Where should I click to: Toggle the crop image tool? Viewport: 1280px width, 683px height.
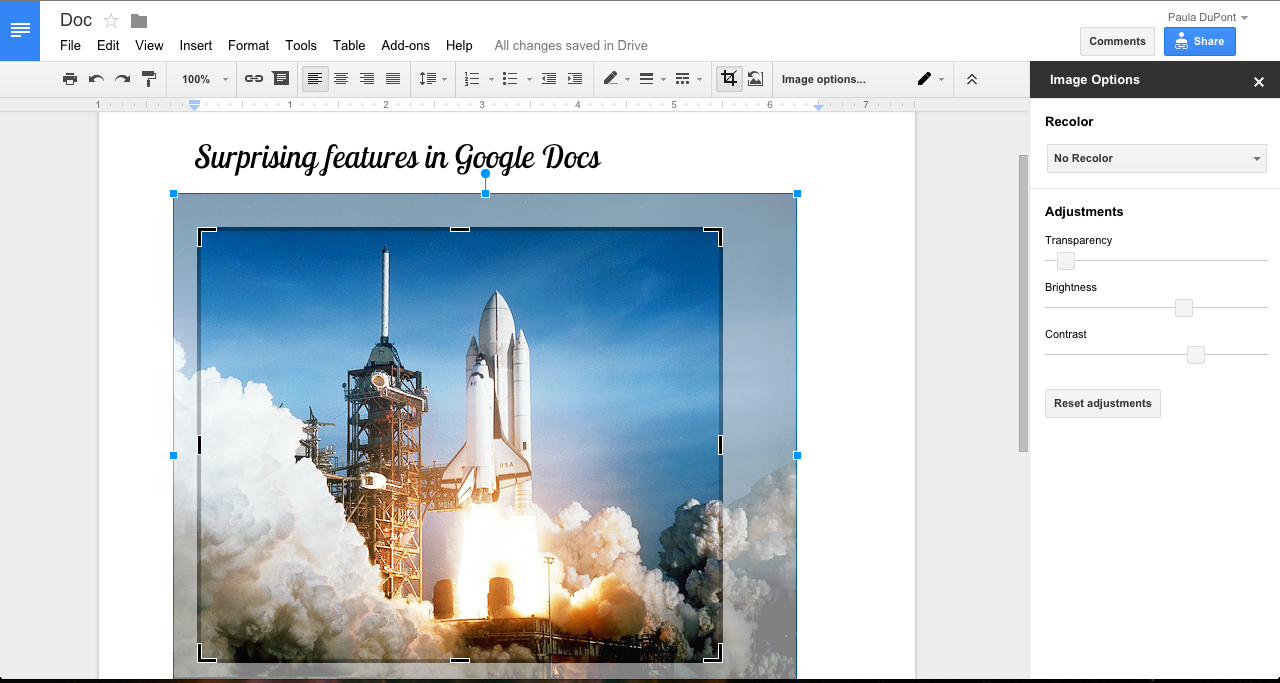[x=729, y=79]
